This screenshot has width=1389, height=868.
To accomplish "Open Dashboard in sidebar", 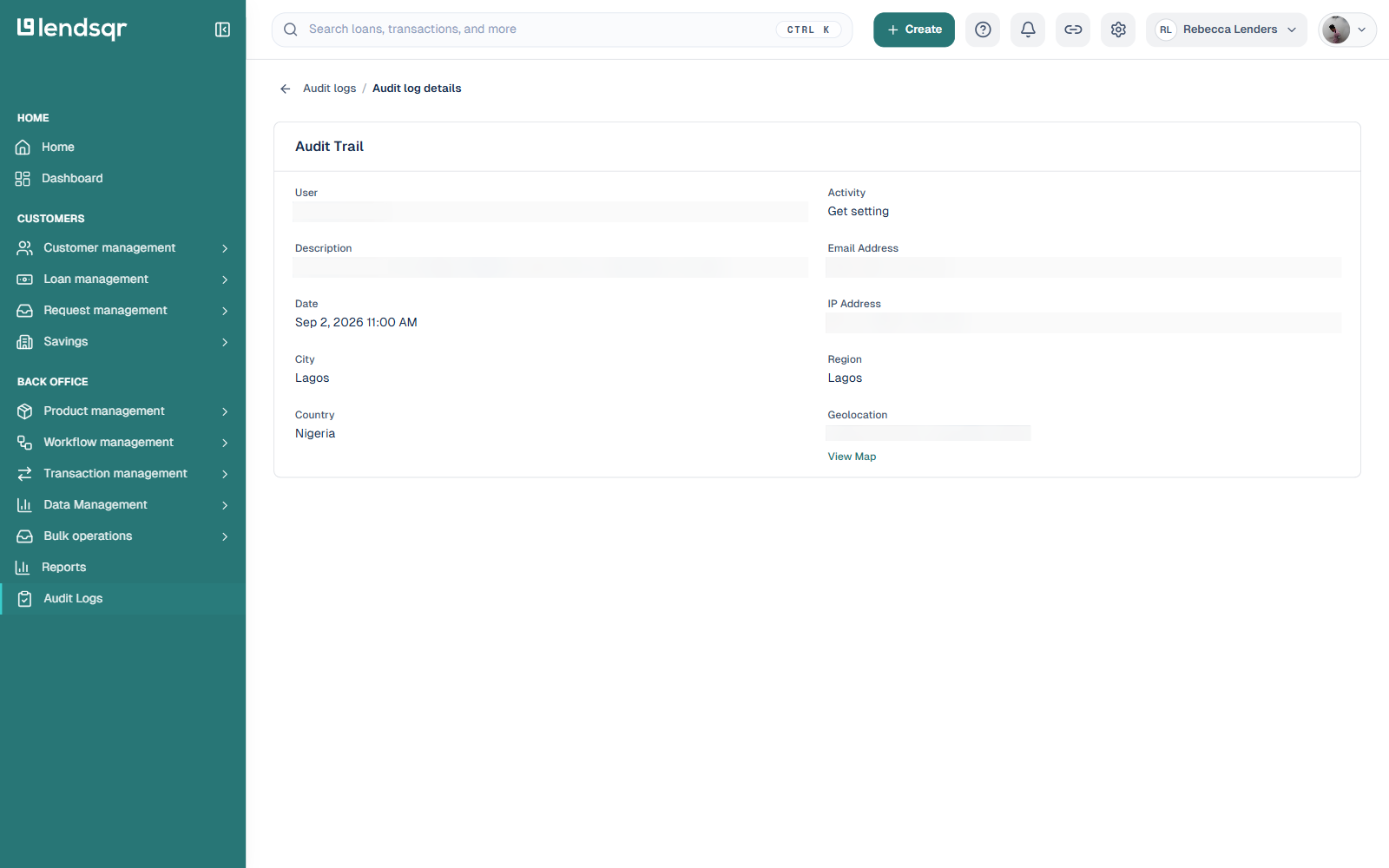I will (x=122, y=179).
